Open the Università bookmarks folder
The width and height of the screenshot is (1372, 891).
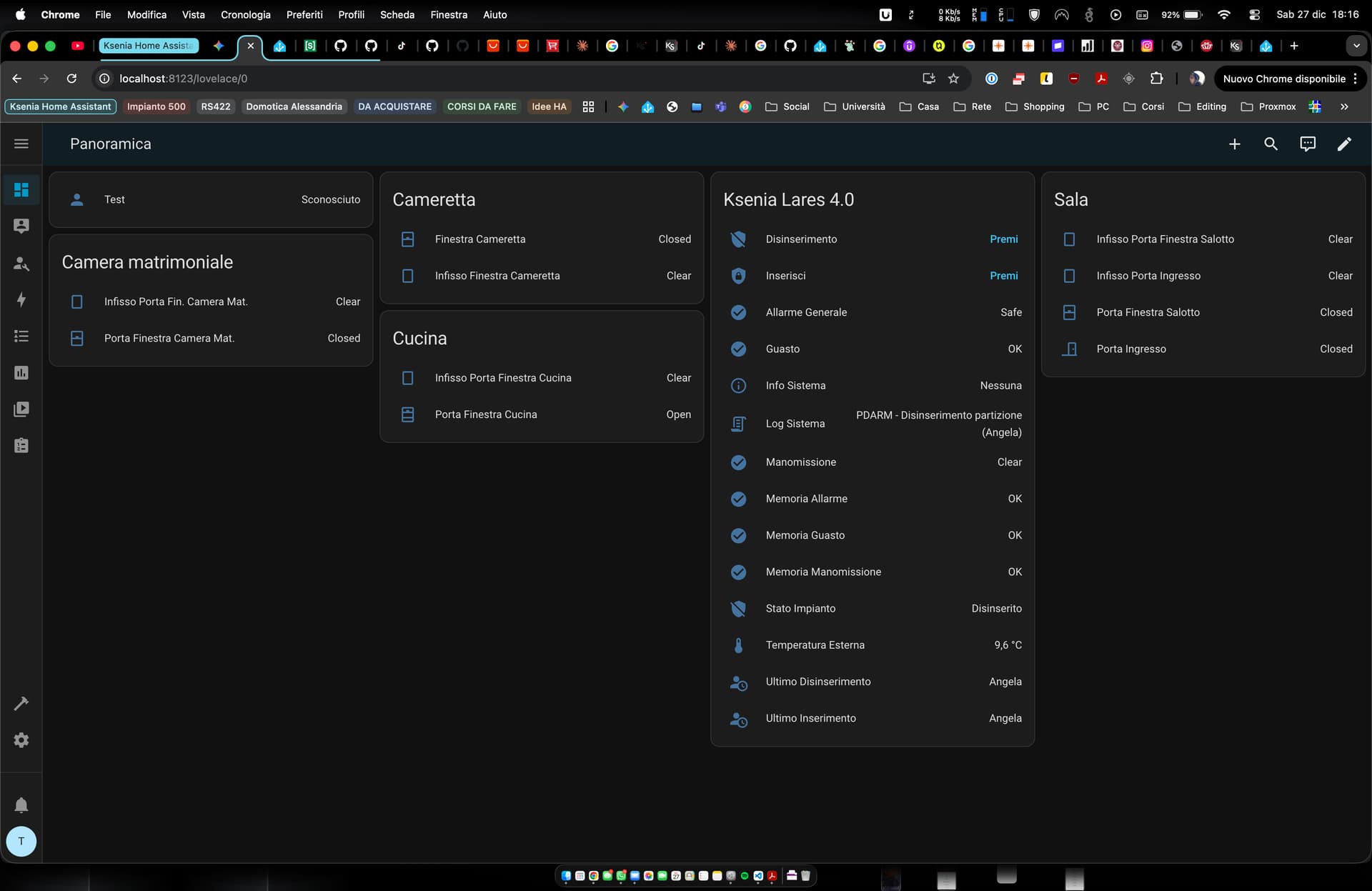tap(855, 106)
